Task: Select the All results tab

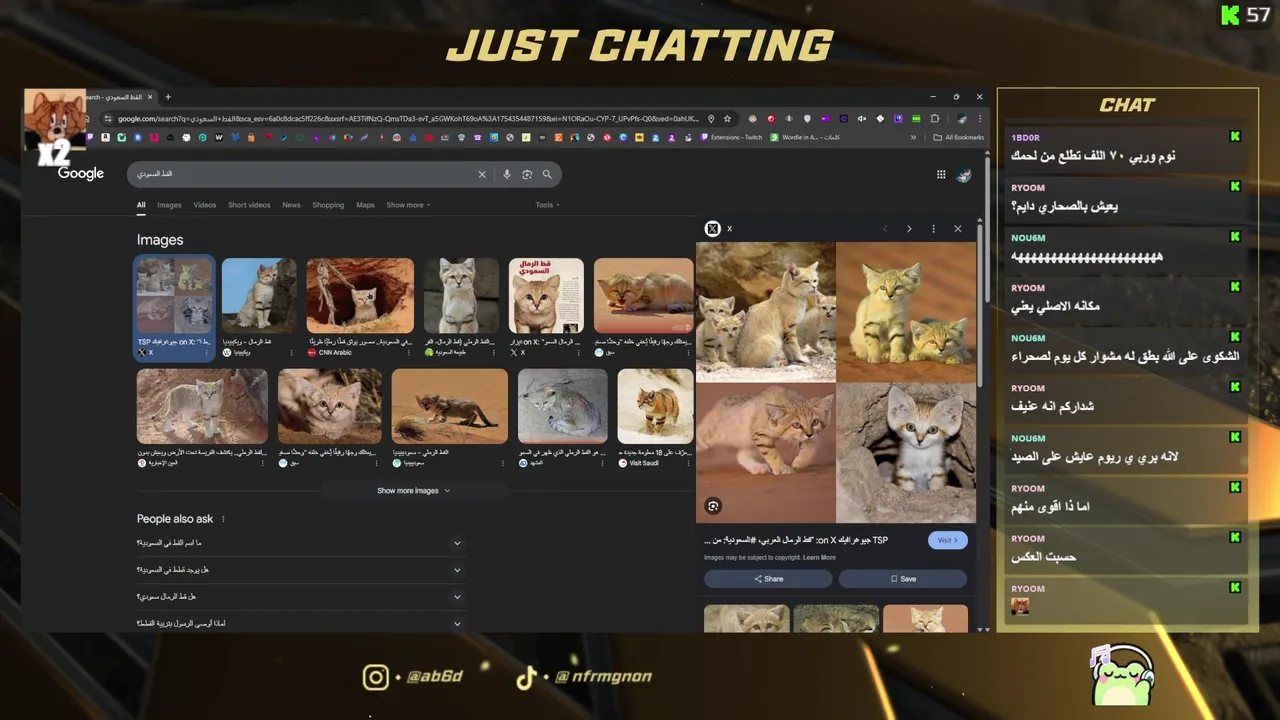Action: 141,205
